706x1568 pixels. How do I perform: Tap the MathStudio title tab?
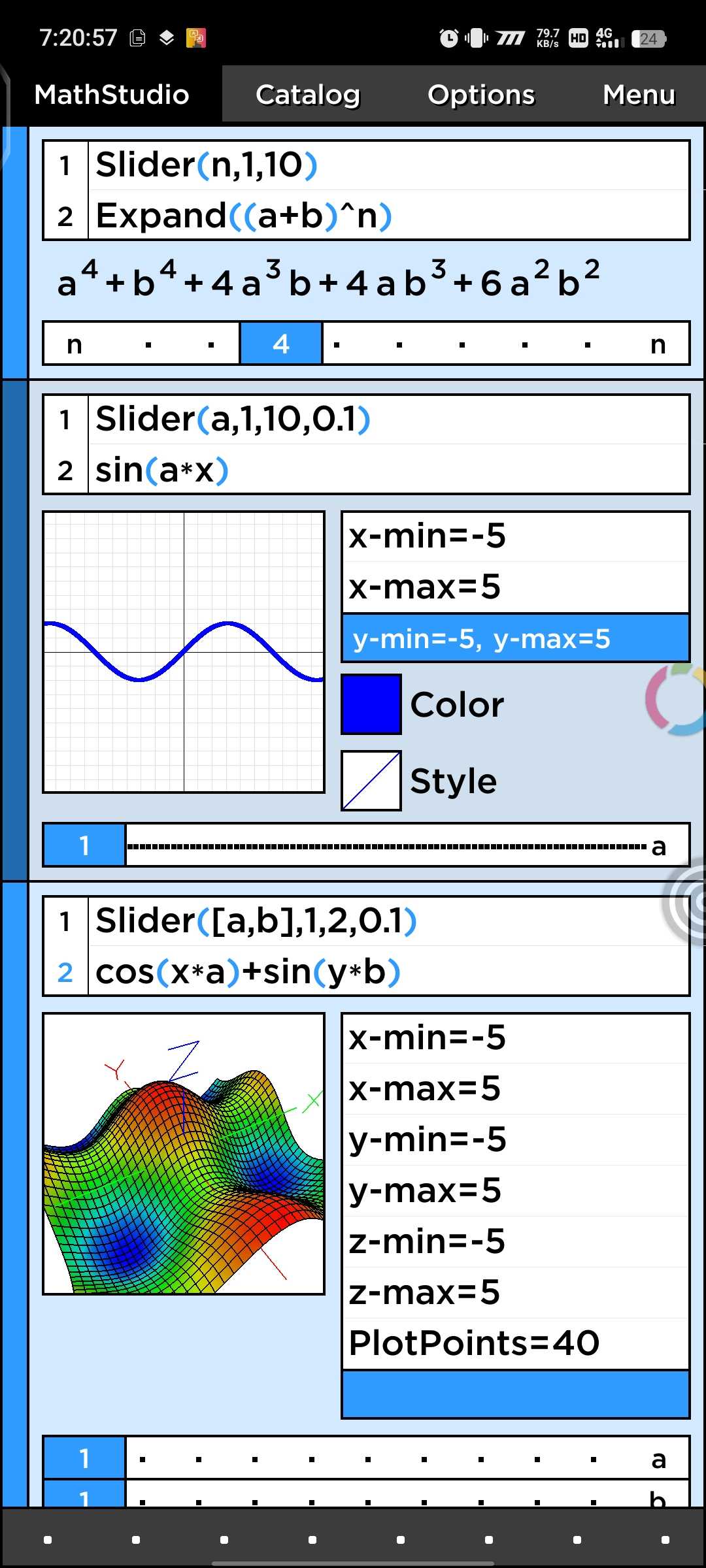[x=112, y=95]
